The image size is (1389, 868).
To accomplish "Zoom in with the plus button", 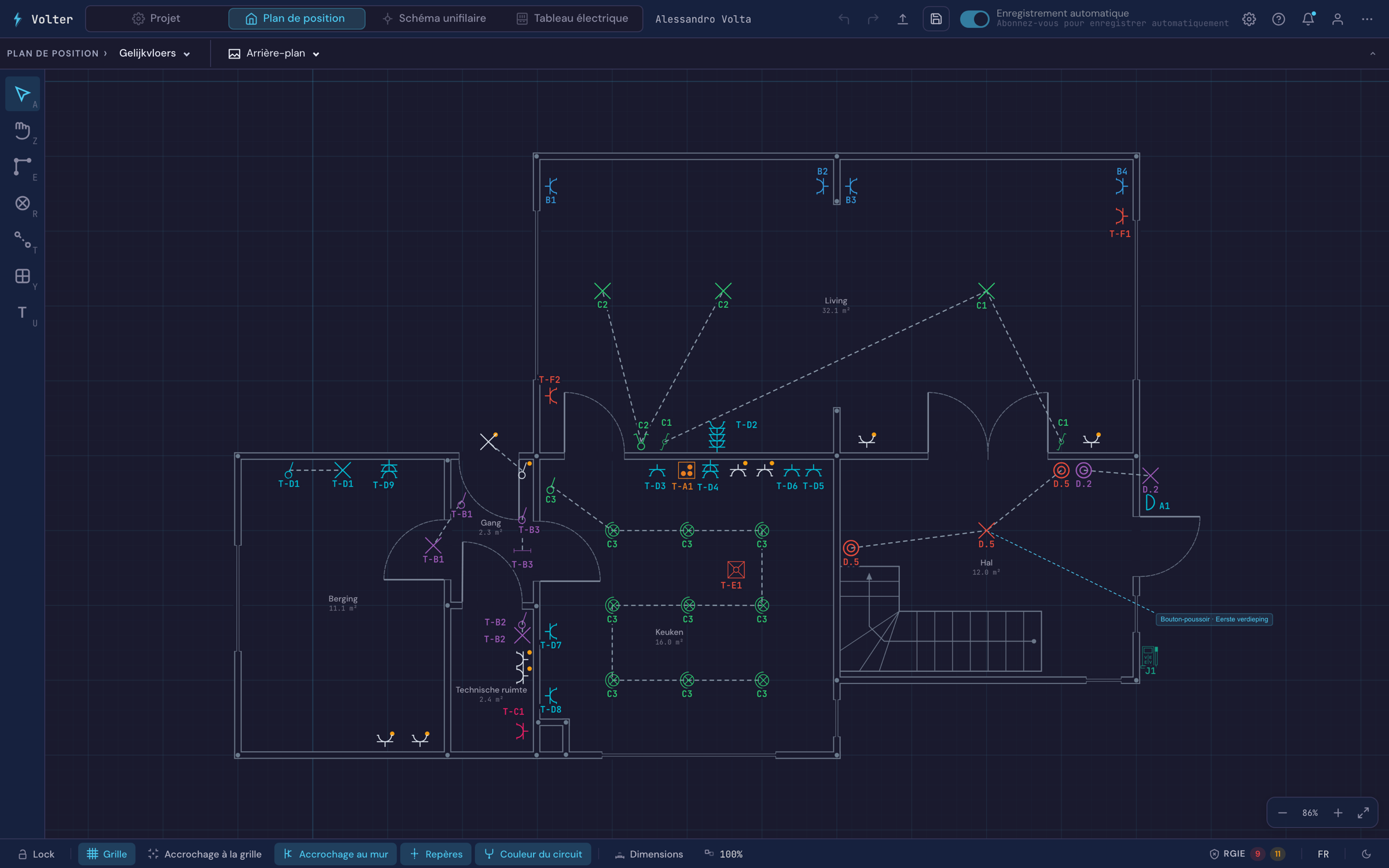I will [x=1338, y=813].
